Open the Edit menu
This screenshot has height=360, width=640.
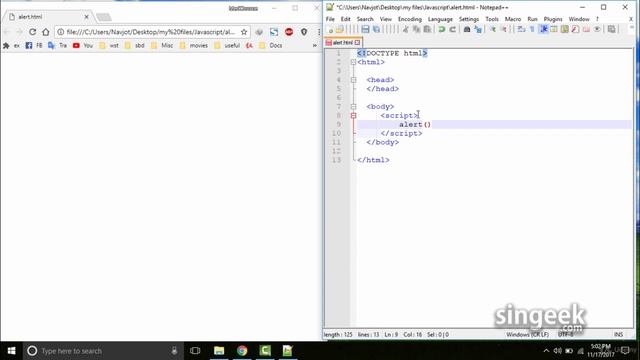coord(345,19)
